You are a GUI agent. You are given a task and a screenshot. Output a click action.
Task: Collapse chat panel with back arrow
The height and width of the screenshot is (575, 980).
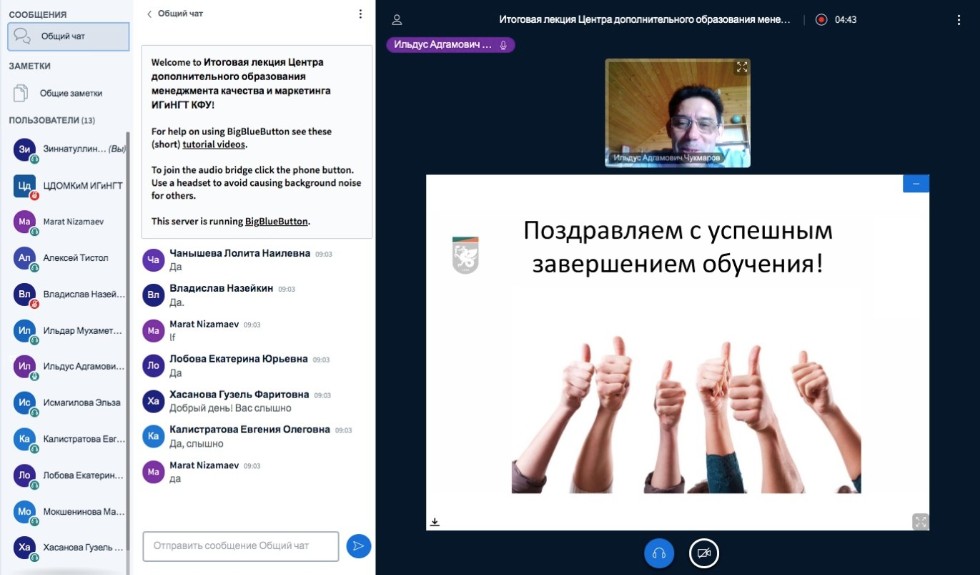(x=150, y=14)
